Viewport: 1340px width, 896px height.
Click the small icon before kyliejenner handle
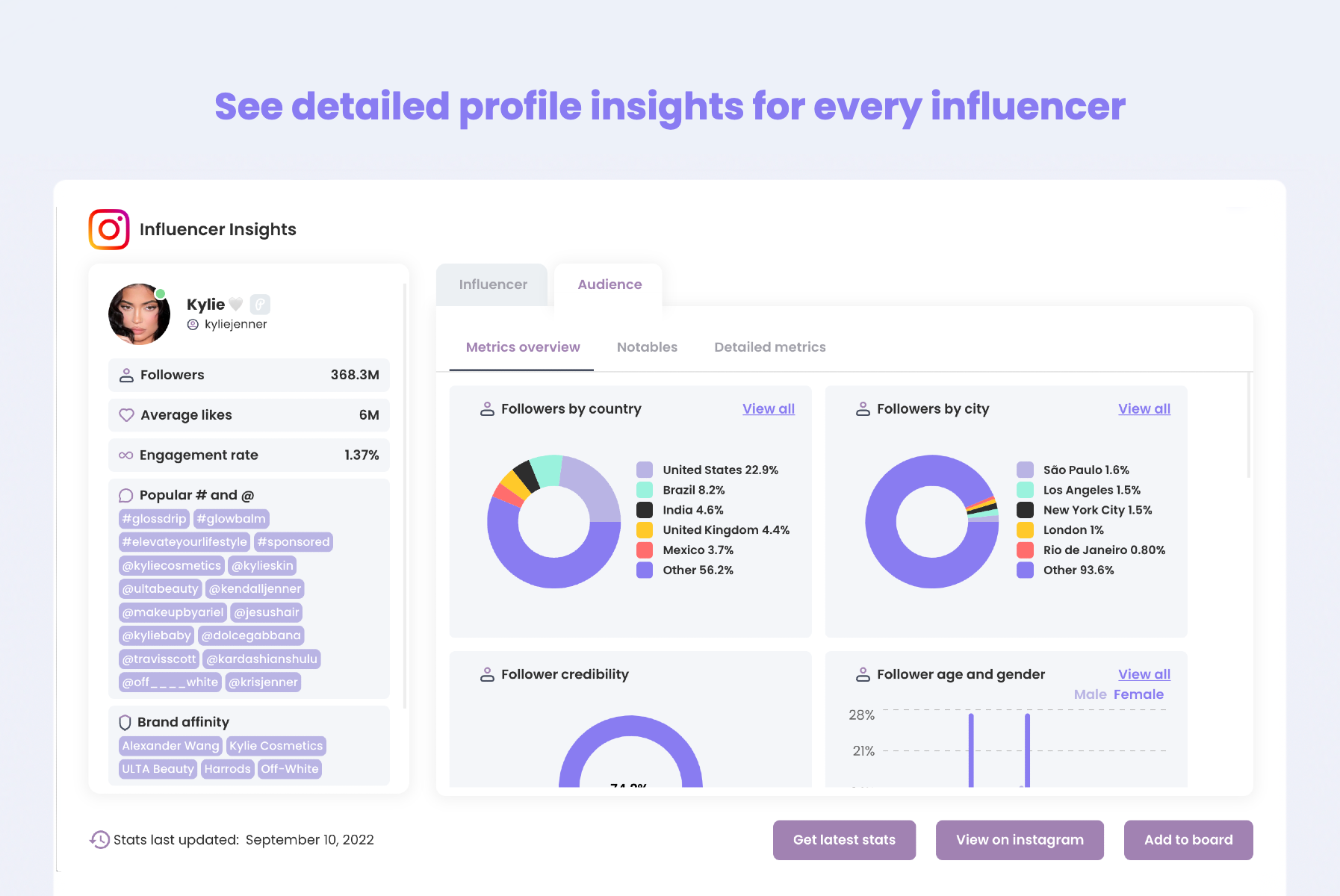[x=193, y=324]
